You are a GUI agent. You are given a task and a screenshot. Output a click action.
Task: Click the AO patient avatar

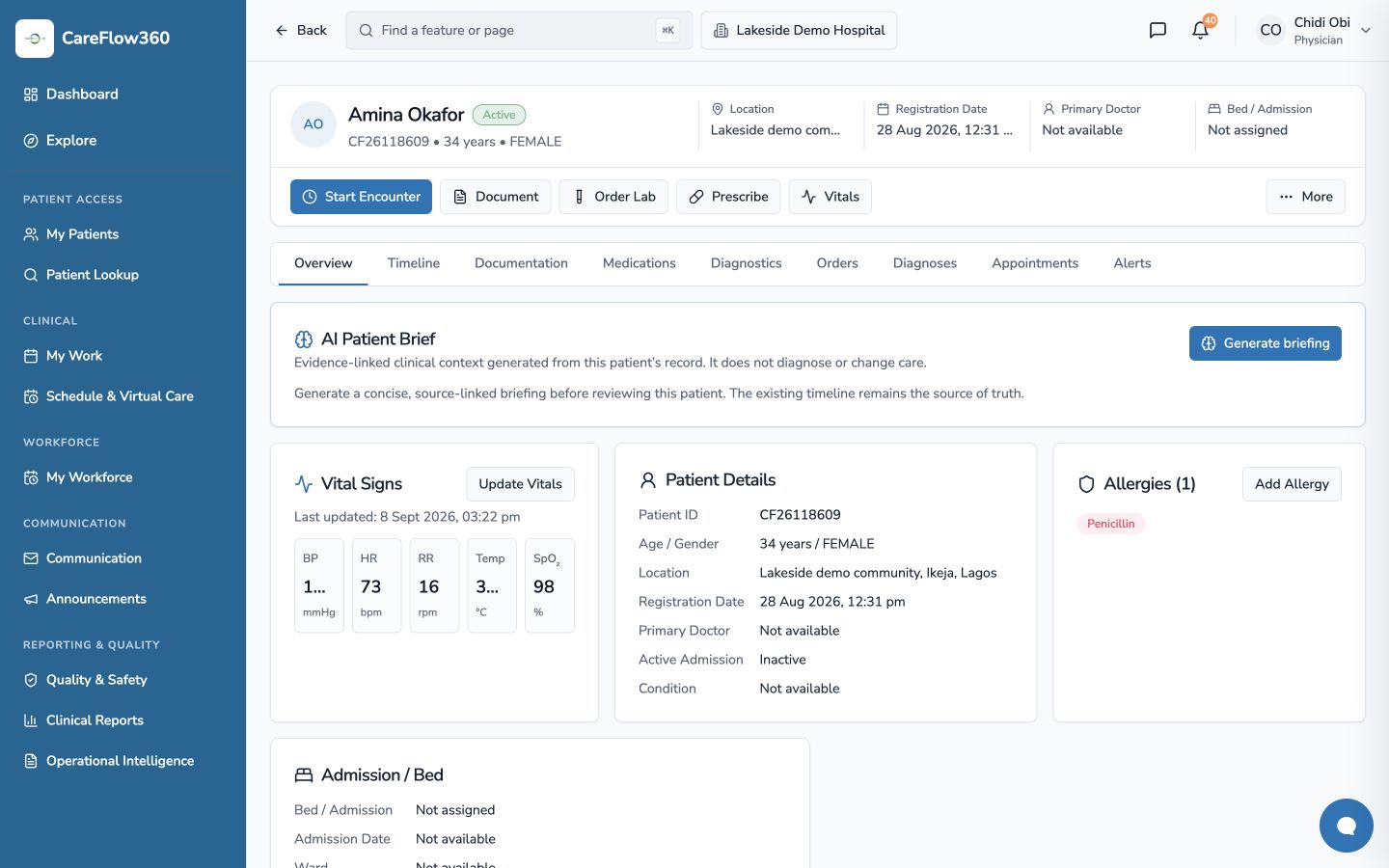(x=313, y=124)
